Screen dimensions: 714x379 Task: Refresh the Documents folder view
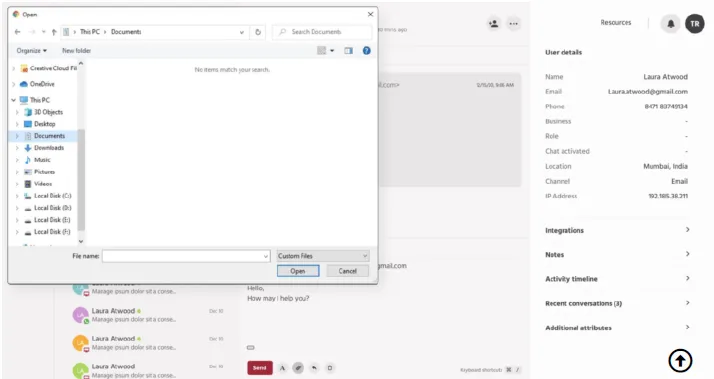tap(258, 32)
